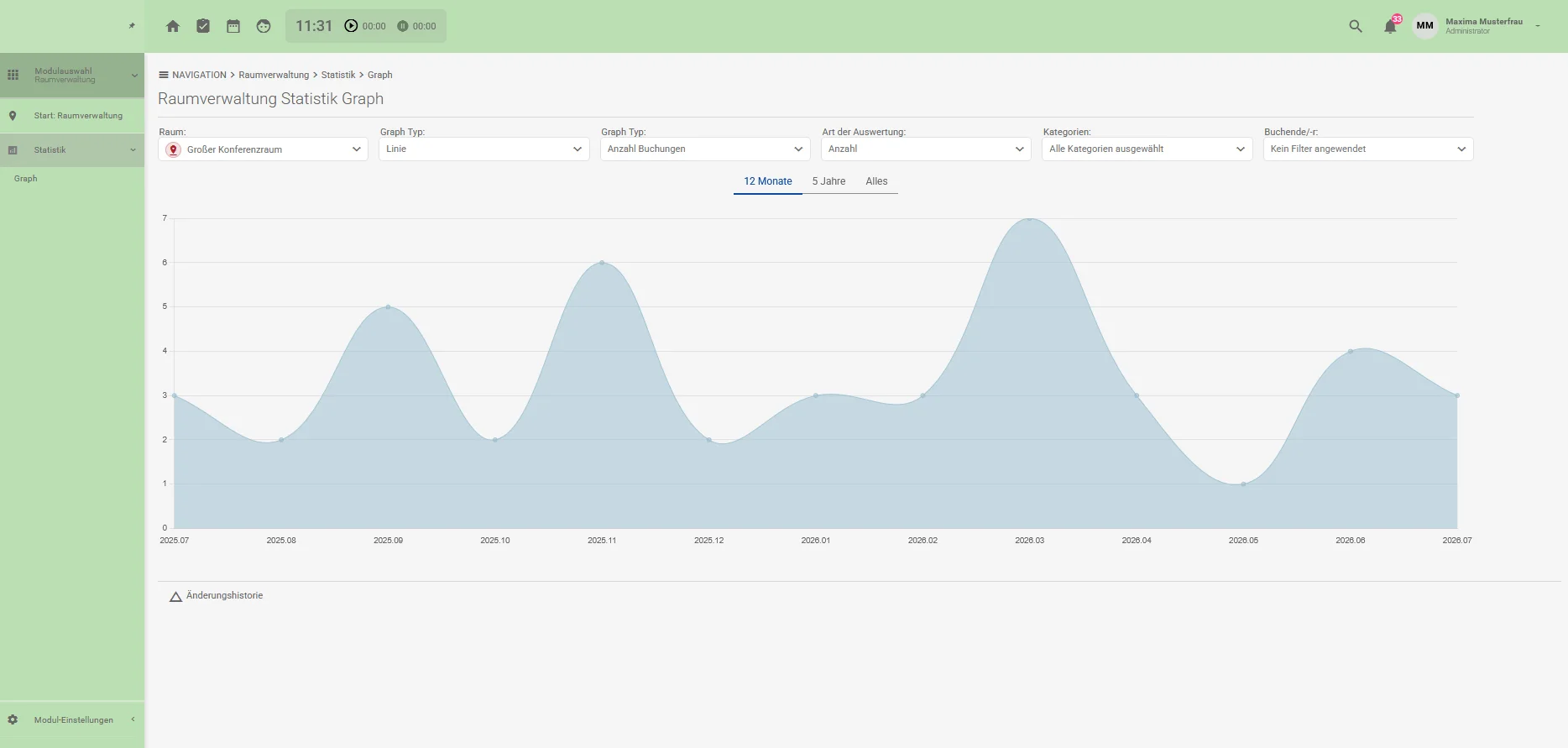Click the 2026.06 data point at value 4

[1351, 351]
